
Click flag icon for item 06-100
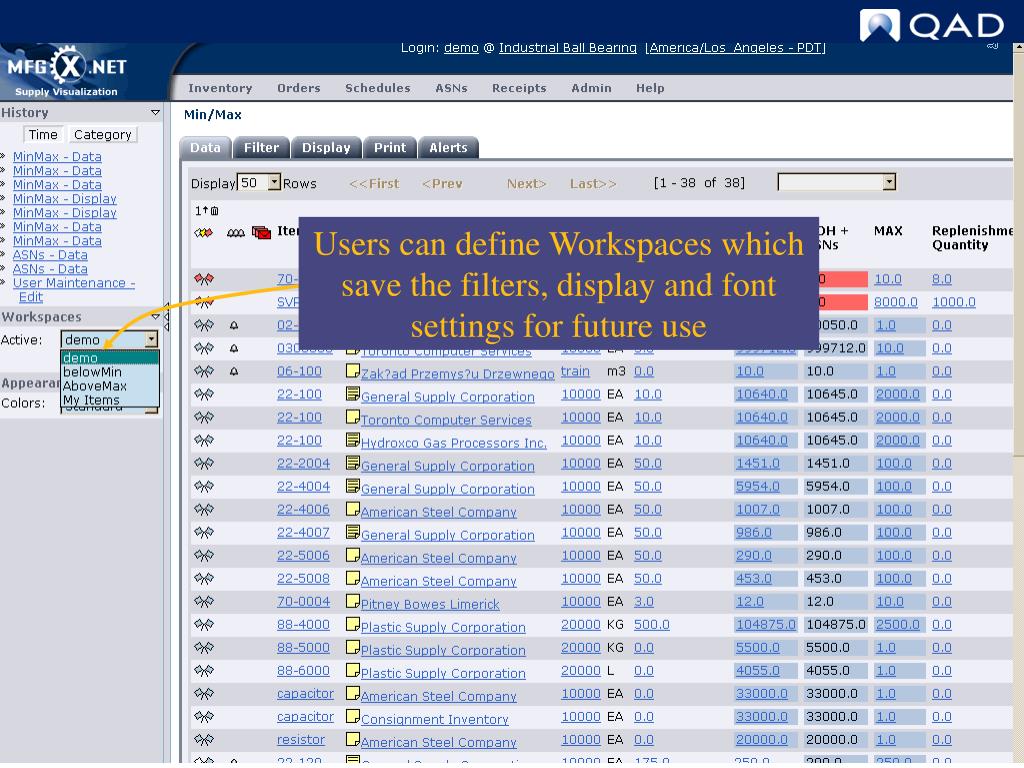pos(204,372)
